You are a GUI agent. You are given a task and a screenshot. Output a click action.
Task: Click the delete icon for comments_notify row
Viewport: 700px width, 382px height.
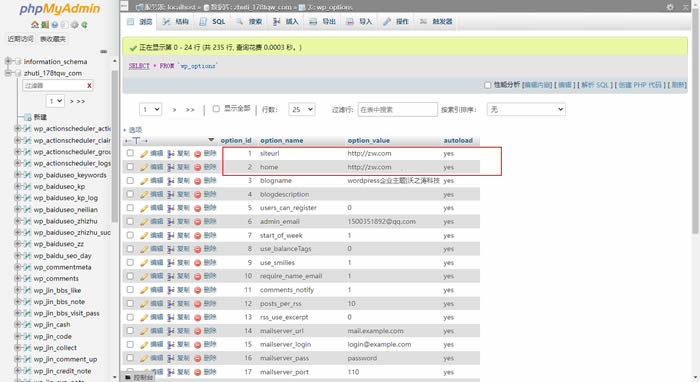[x=197, y=290]
